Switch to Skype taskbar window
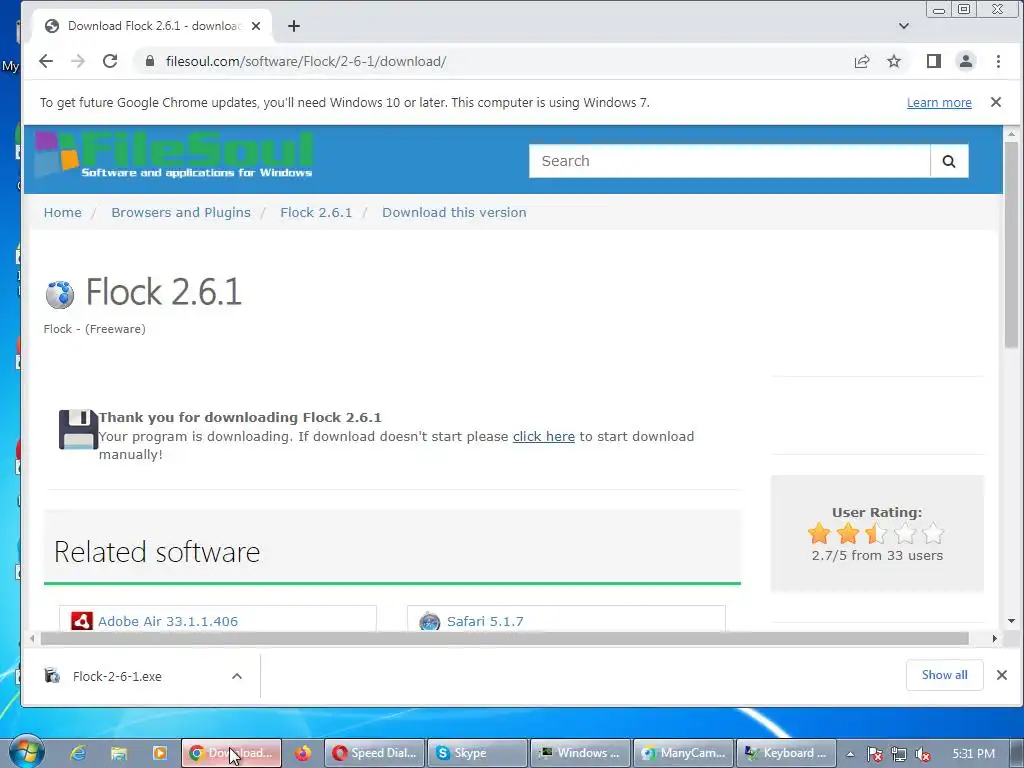Image resolution: width=1024 pixels, height=768 pixels. [x=477, y=753]
